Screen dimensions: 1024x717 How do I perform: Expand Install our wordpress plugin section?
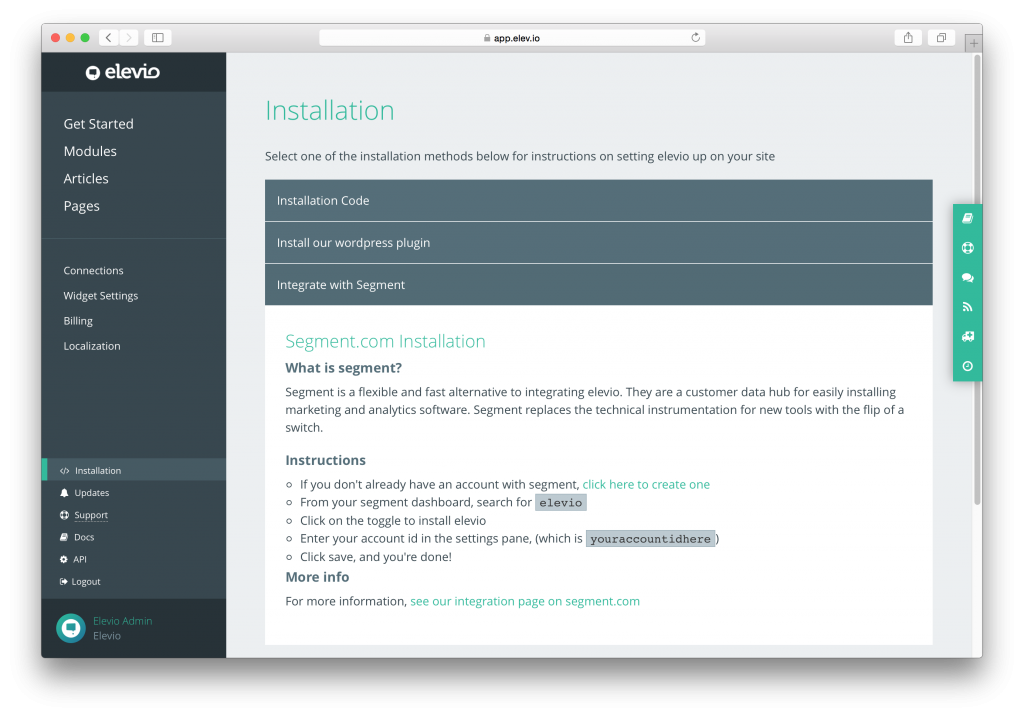point(598,243)
